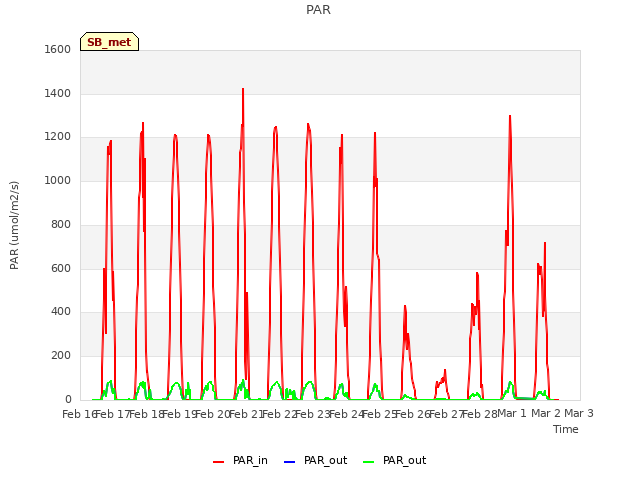Click the Feb 16 x-axis tick label
640x480 pixels.
pos(79,414)
